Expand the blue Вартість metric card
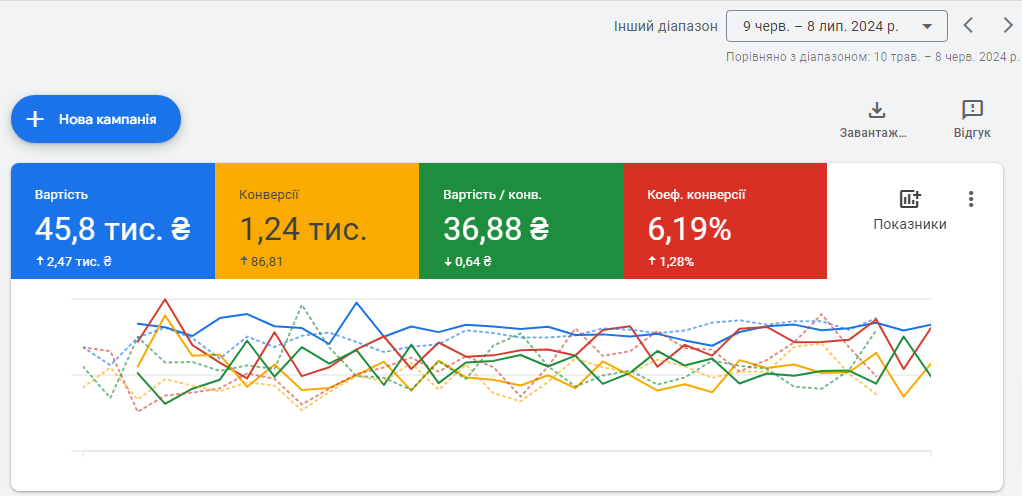Viewport: 1022px width, 496px height. pos(113,221)
